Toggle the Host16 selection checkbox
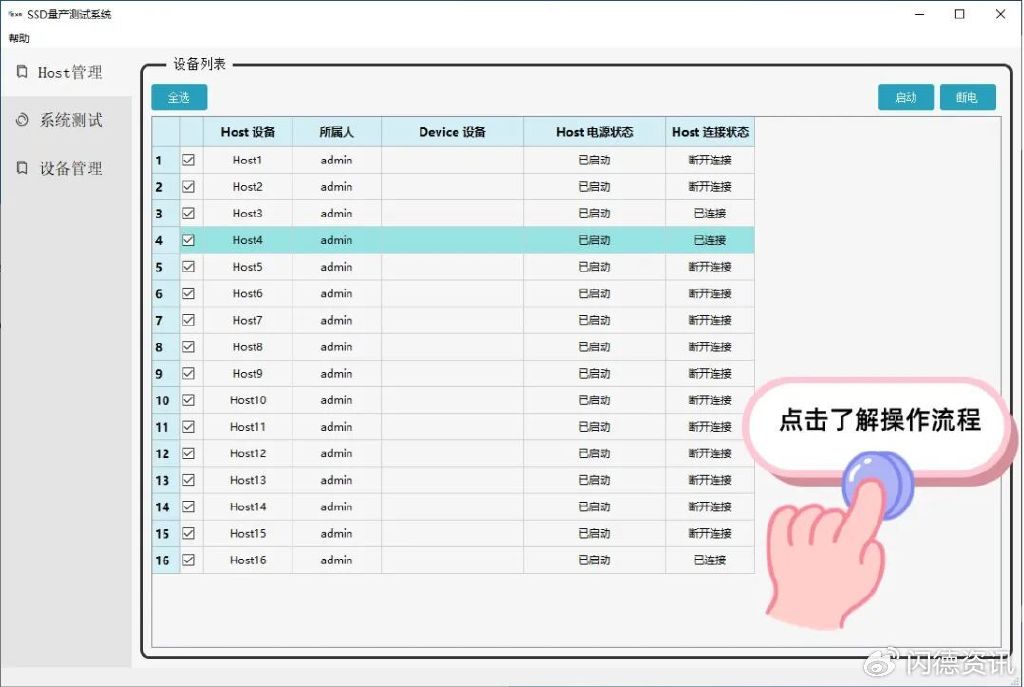Viewport: 1024px width, 687px height. click(x=188, y=560)
